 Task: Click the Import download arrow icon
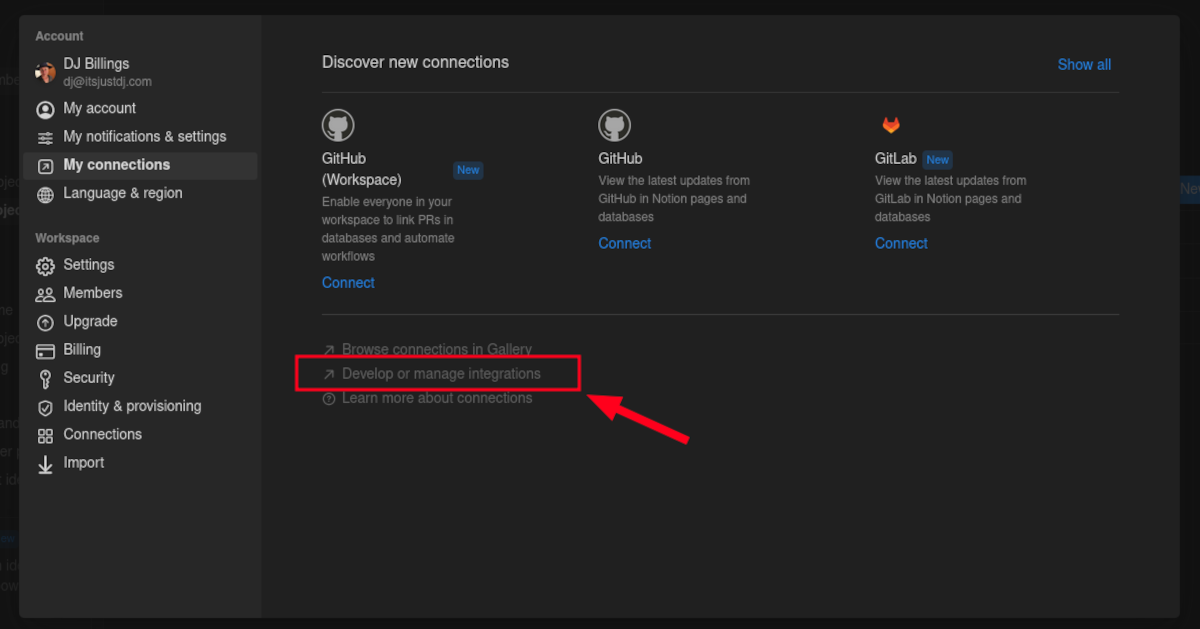[x=45, y=464]
